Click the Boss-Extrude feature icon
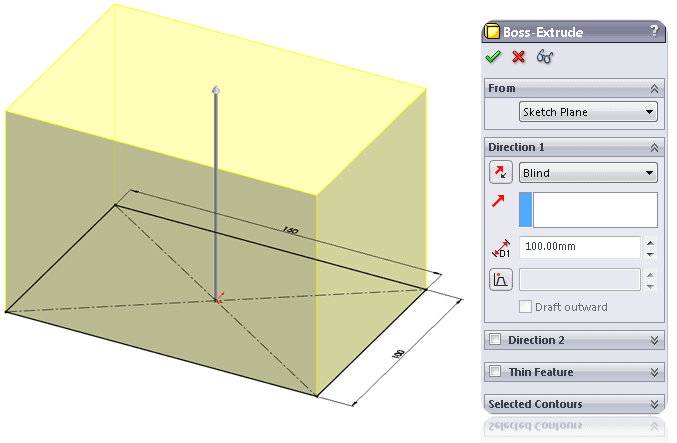This screenshot has width=677, height=443. coord(492,32)
